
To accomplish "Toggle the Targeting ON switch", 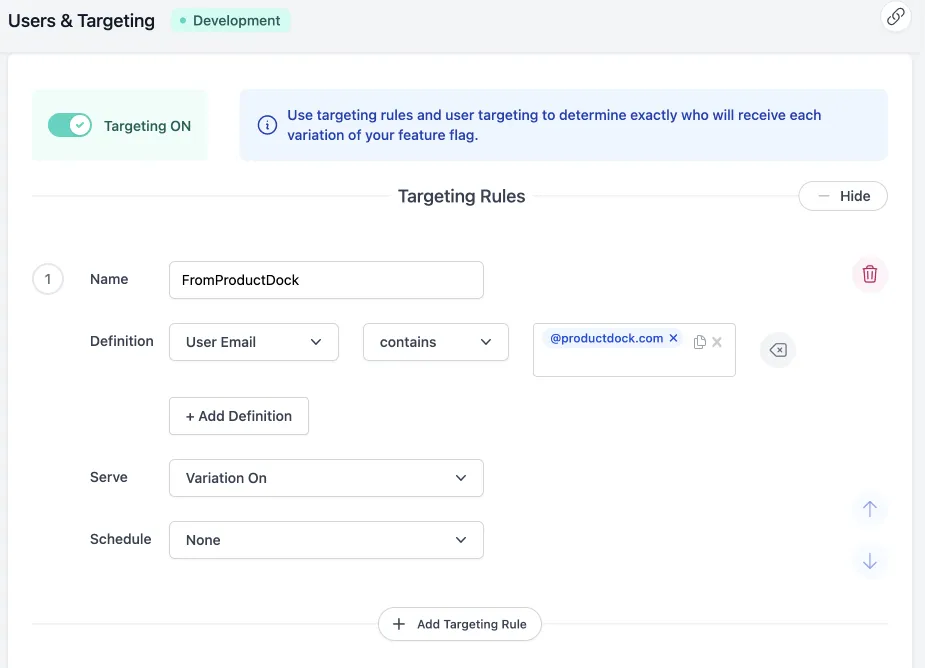I will point(70,125).
